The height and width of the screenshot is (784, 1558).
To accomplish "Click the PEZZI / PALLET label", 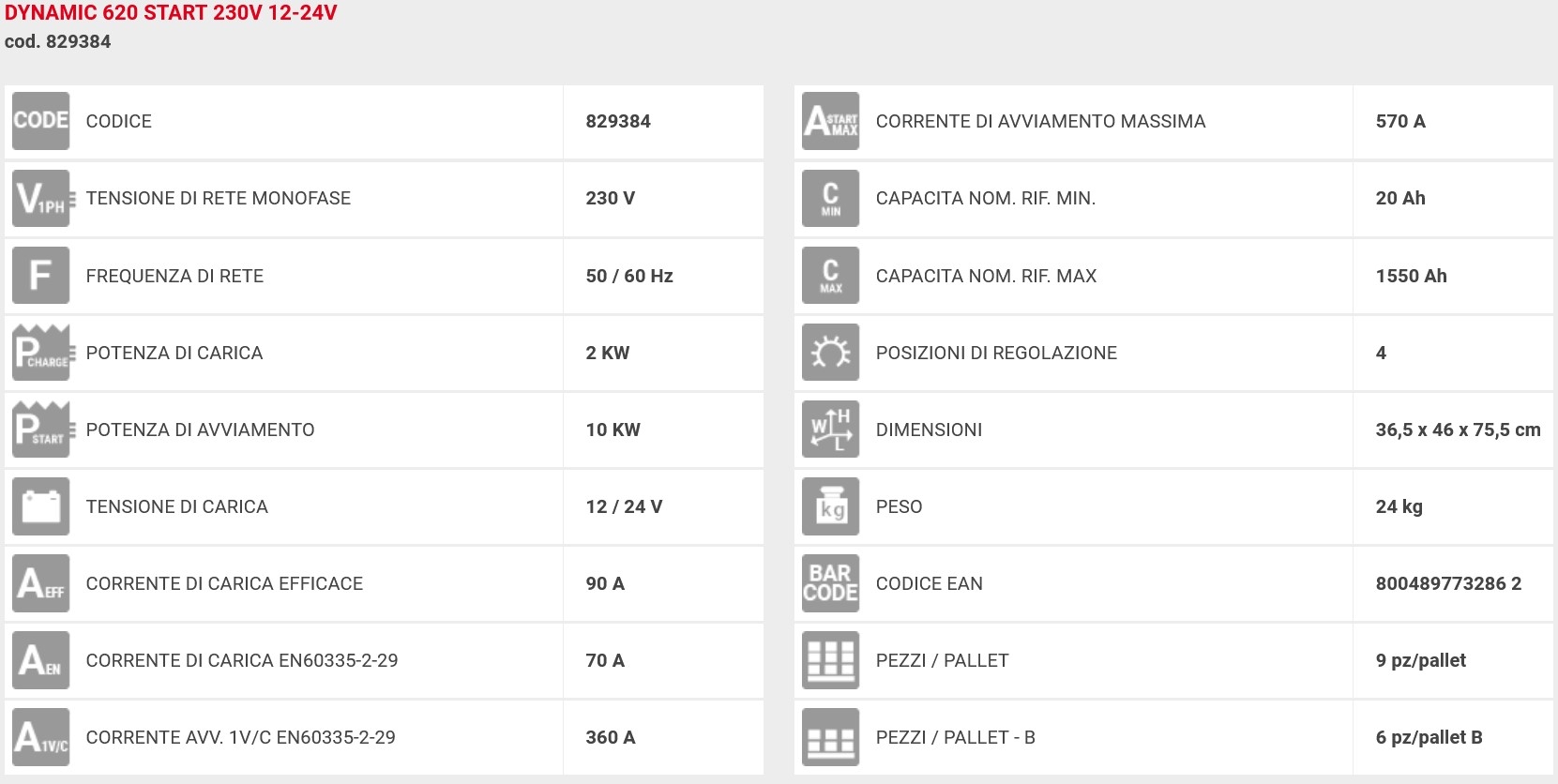I will pos(943,660).
